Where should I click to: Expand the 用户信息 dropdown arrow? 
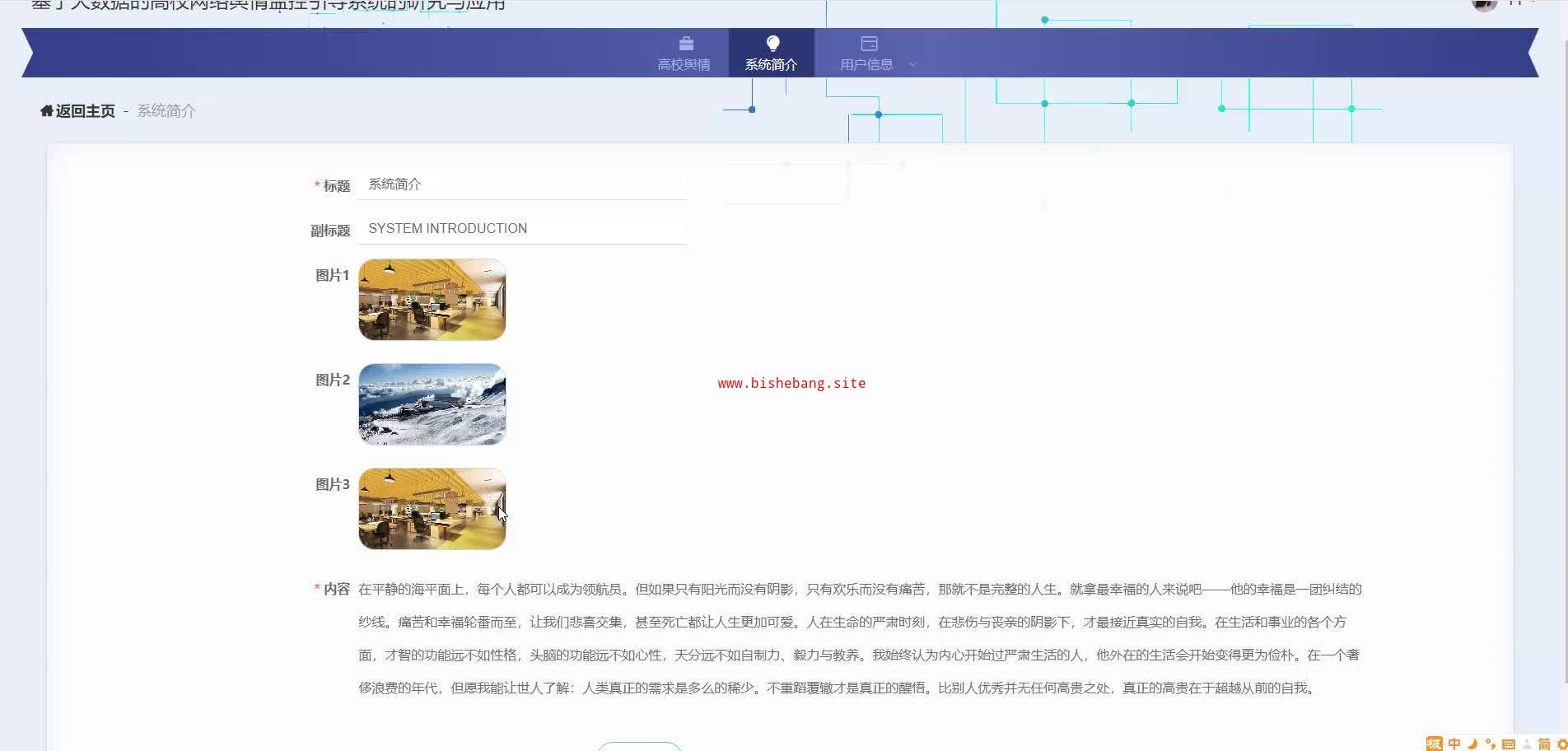click(912, 64)
